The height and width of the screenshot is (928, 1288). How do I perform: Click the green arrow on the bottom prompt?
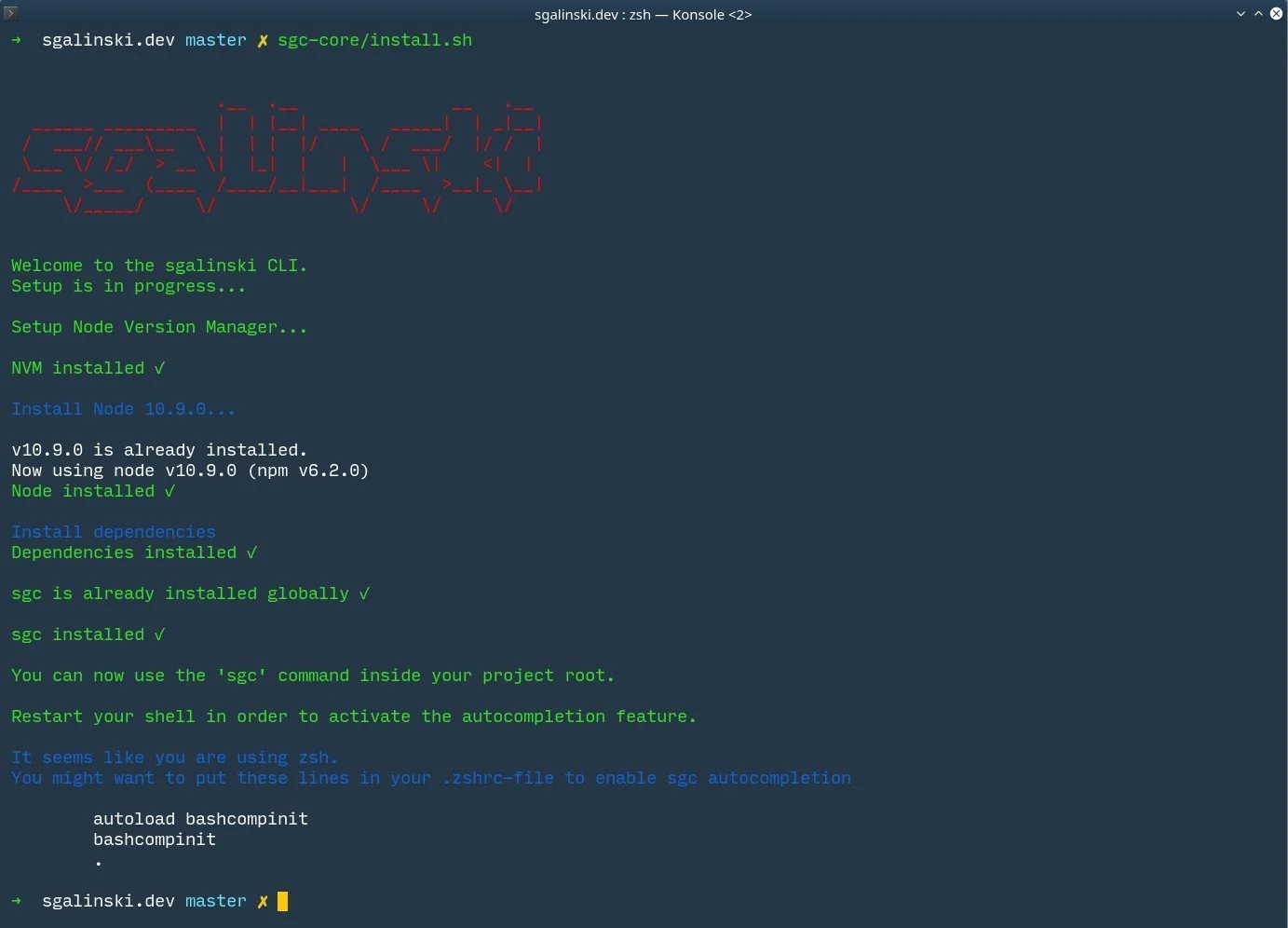[x=17, y=901]
